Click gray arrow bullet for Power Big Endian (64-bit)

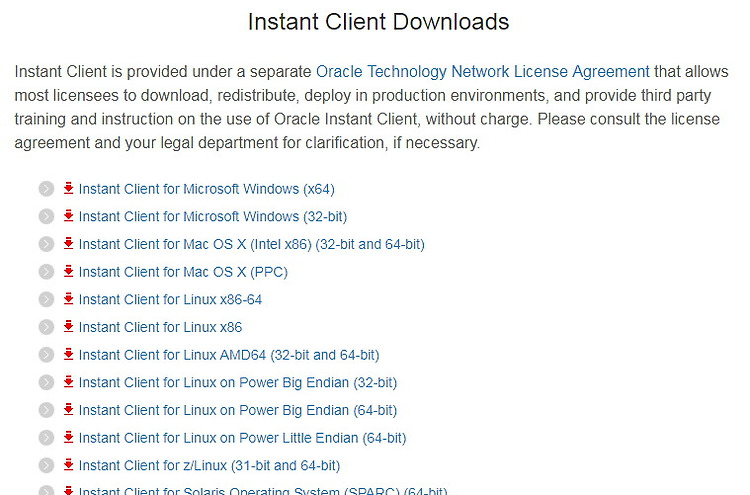pos(46,410)
